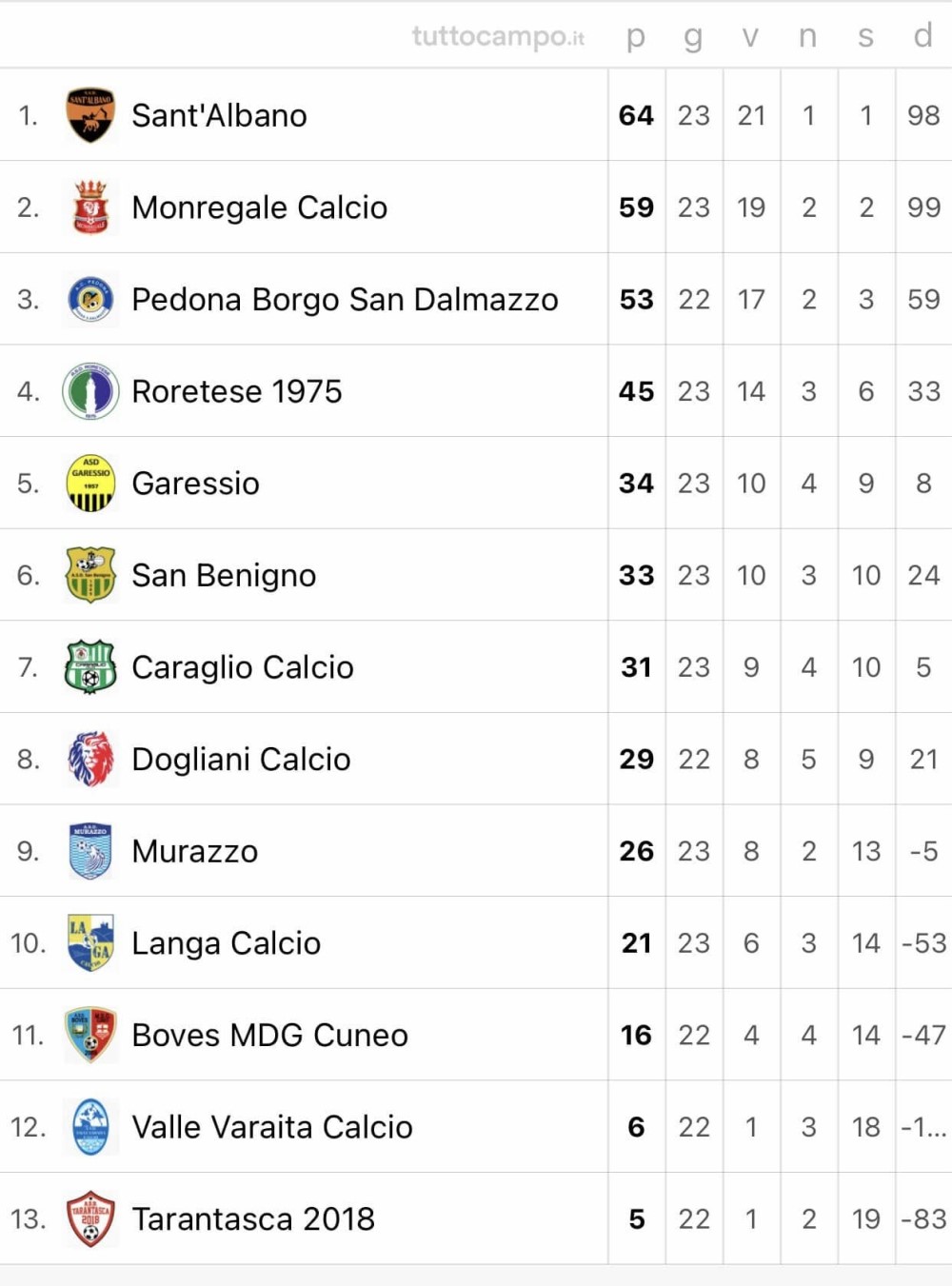Select the Monregale Calcio team name
Image resolution: width=952 pixels, height=1286 pixels.
pos(260,208)
